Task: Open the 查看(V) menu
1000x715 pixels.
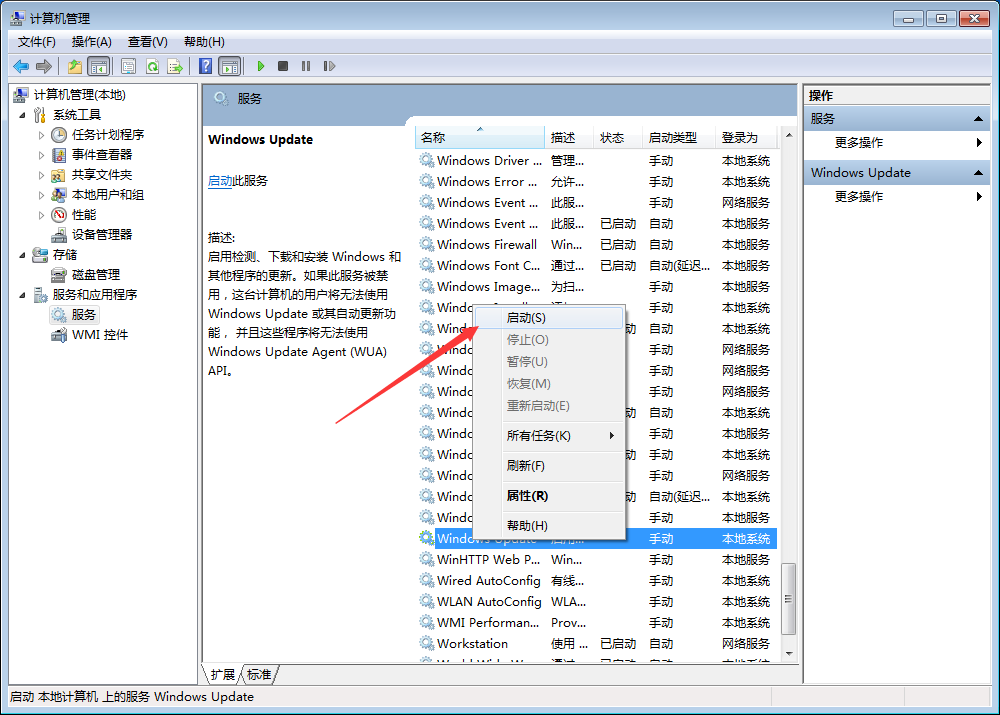Action: pos(147,42)
